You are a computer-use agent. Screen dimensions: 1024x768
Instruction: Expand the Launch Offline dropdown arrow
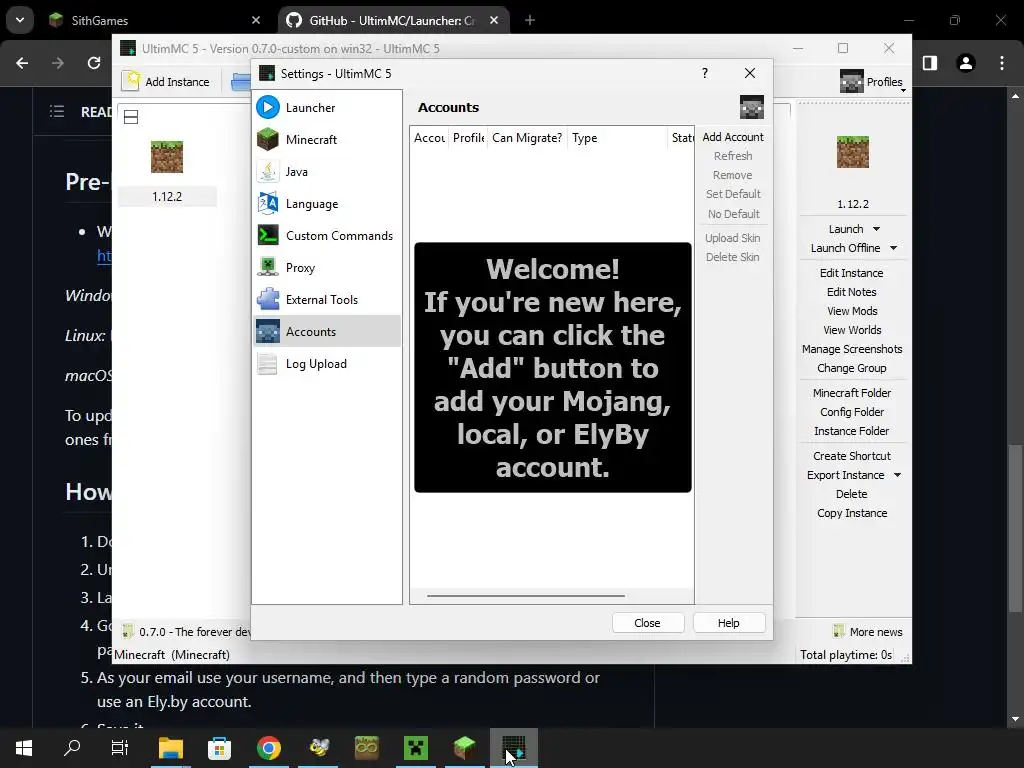893,248
